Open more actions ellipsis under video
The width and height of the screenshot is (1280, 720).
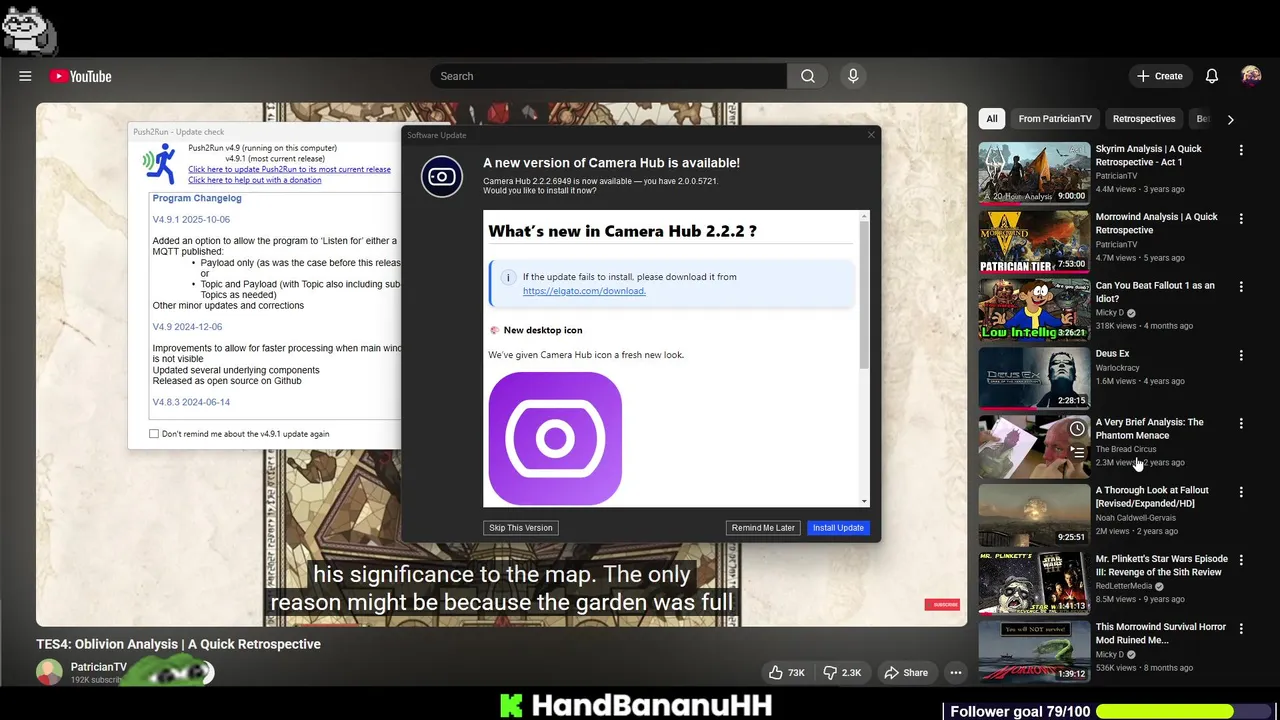[956, 673]
